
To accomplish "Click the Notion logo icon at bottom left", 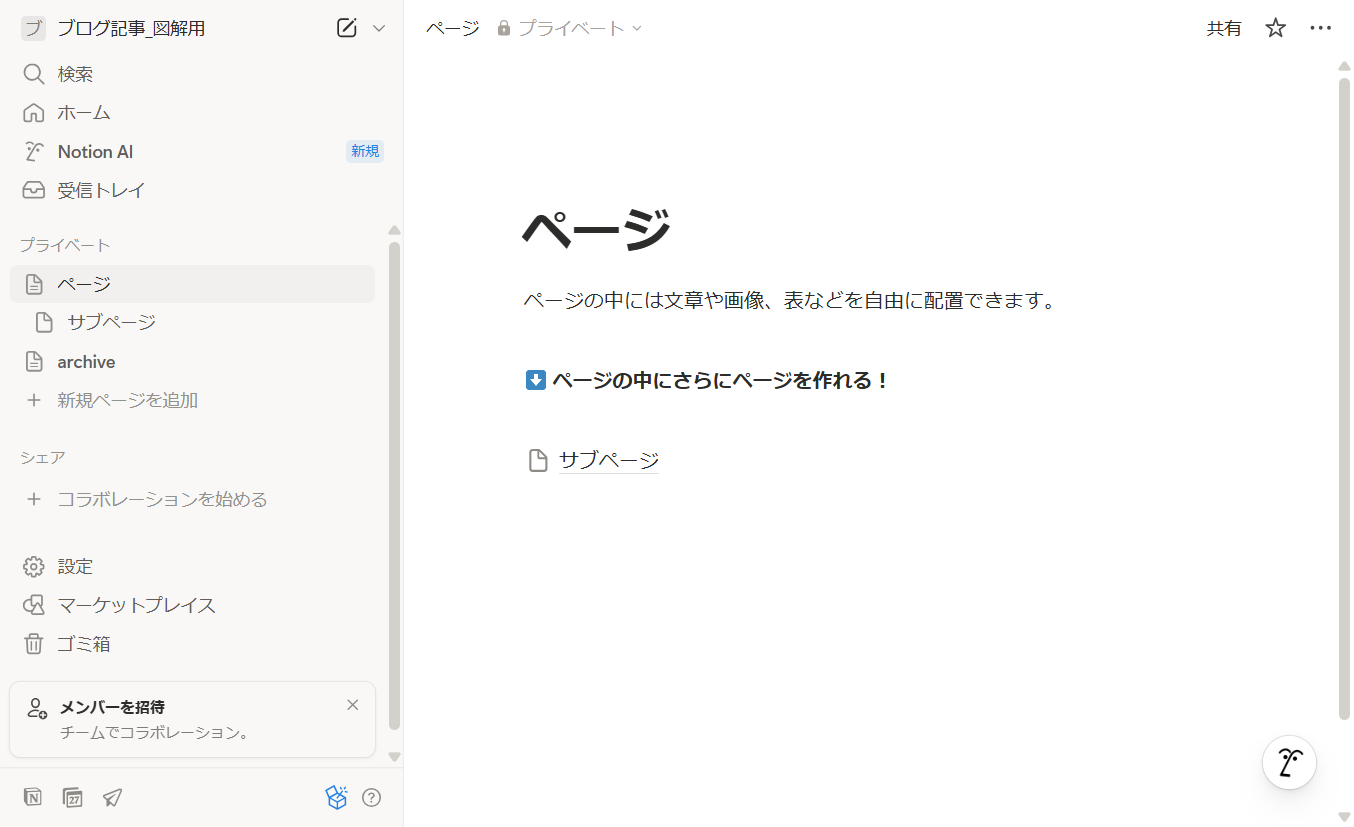I will [x=33, y=797].
